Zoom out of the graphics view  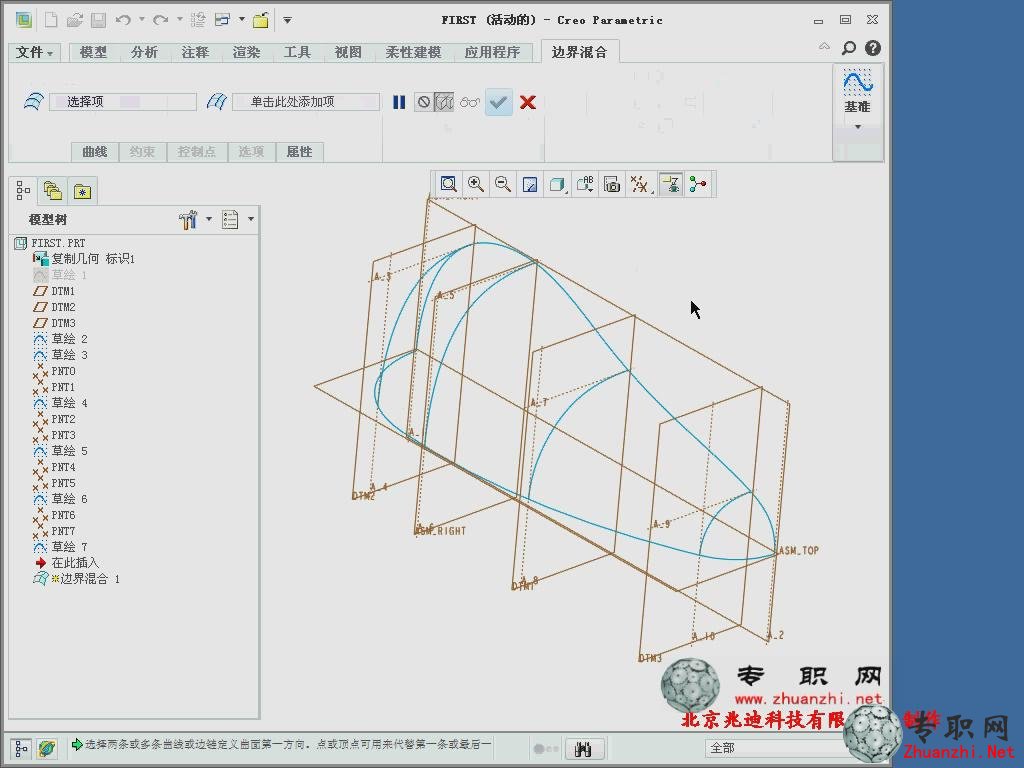[x=503, y=184]
